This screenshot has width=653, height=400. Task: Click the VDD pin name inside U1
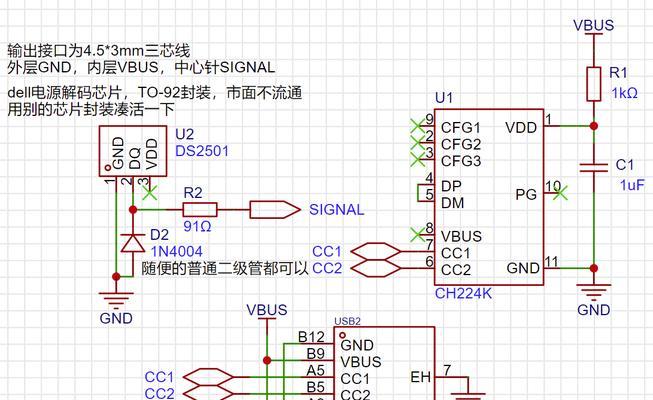[521, 128]
